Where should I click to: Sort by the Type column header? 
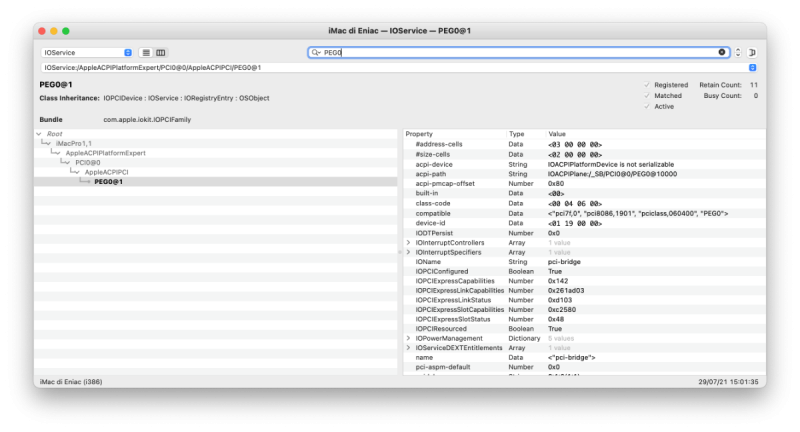click(516, 133)
